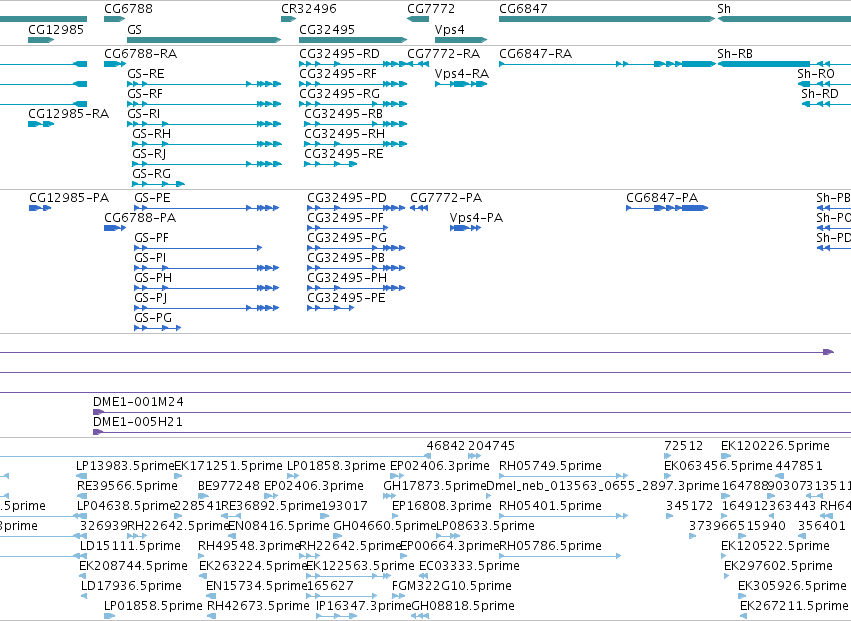Click protein GS-PF

pyautogui.click(x=151, y=238)
